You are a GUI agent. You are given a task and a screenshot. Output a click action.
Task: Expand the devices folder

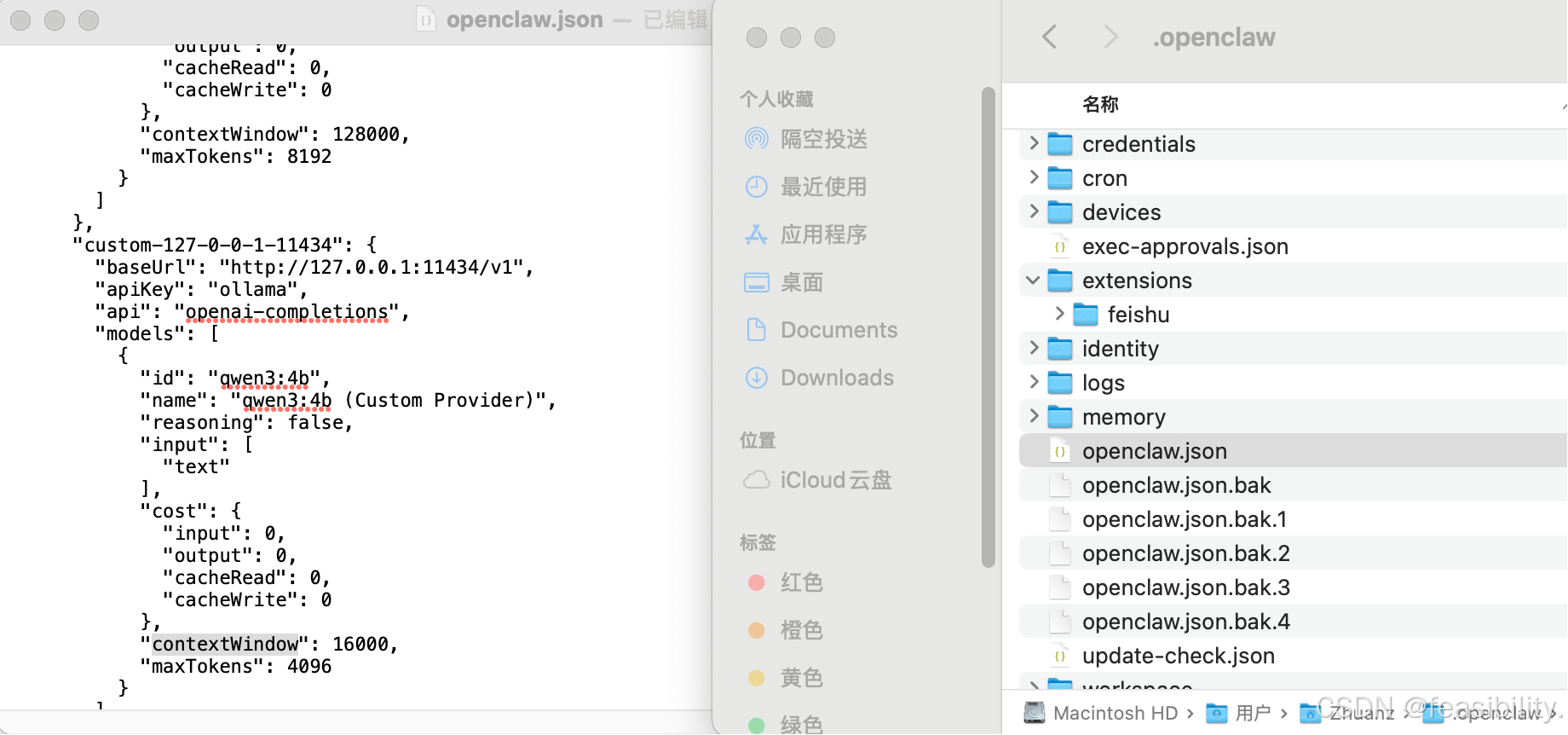(x=1034, y=211)
